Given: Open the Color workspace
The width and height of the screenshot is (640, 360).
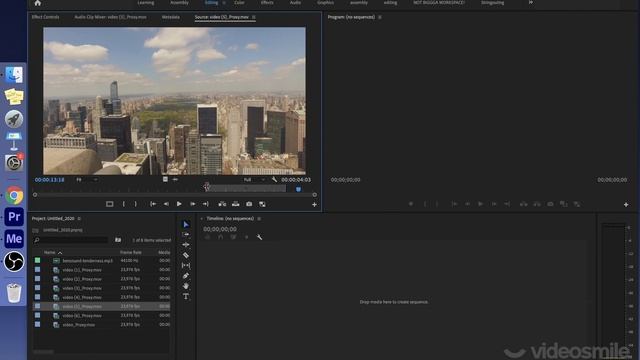Looking at the screenshot, I should (x=239, y=2).
